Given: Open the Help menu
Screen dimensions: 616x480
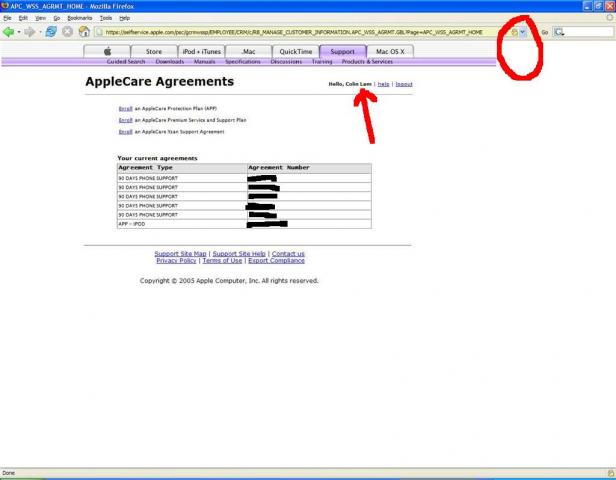Looking at the screenshot, I should pyautogui.click(x=125, y=18).
